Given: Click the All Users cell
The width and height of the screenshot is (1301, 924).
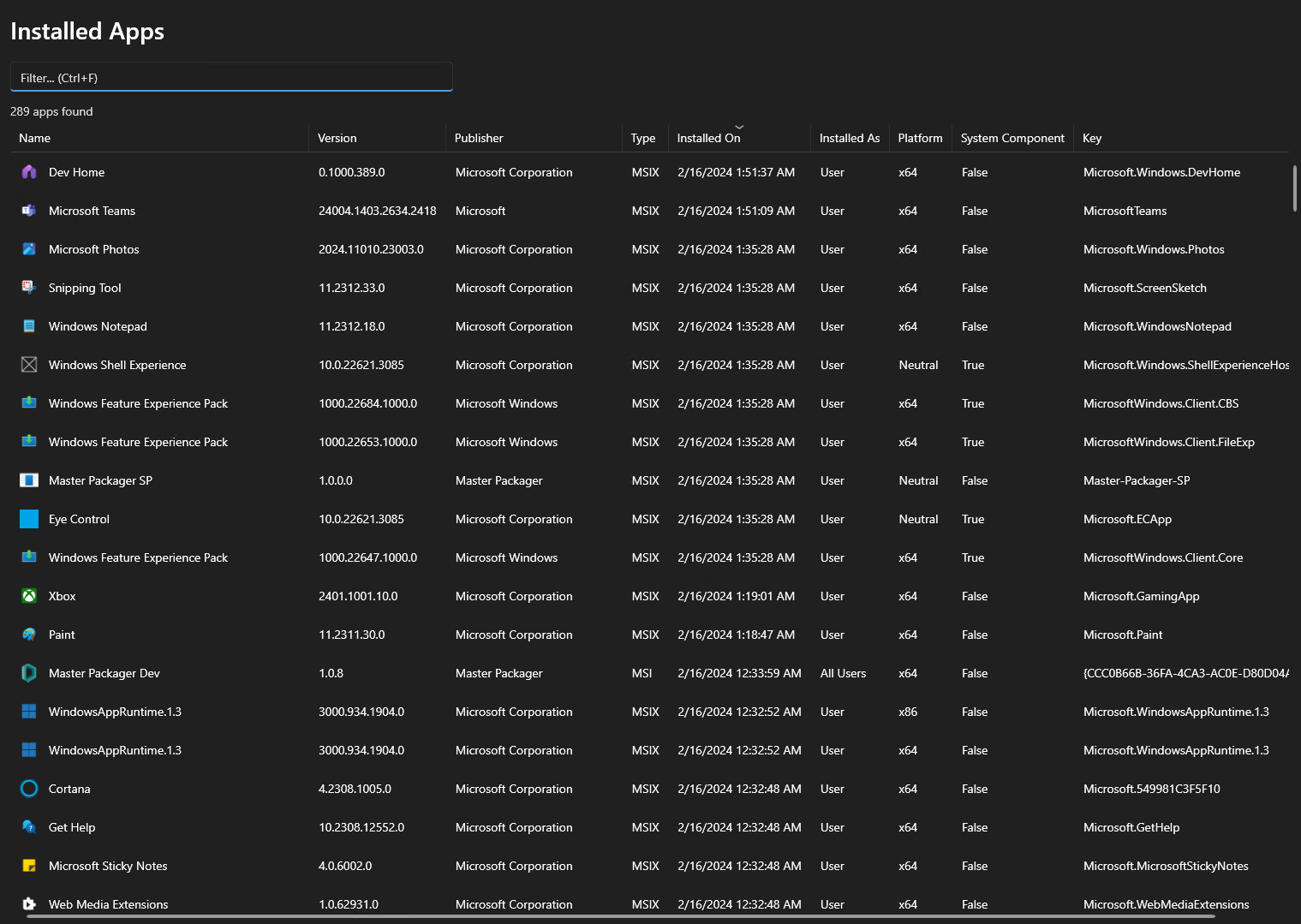Looking at the screenshot, I should 843,673.
